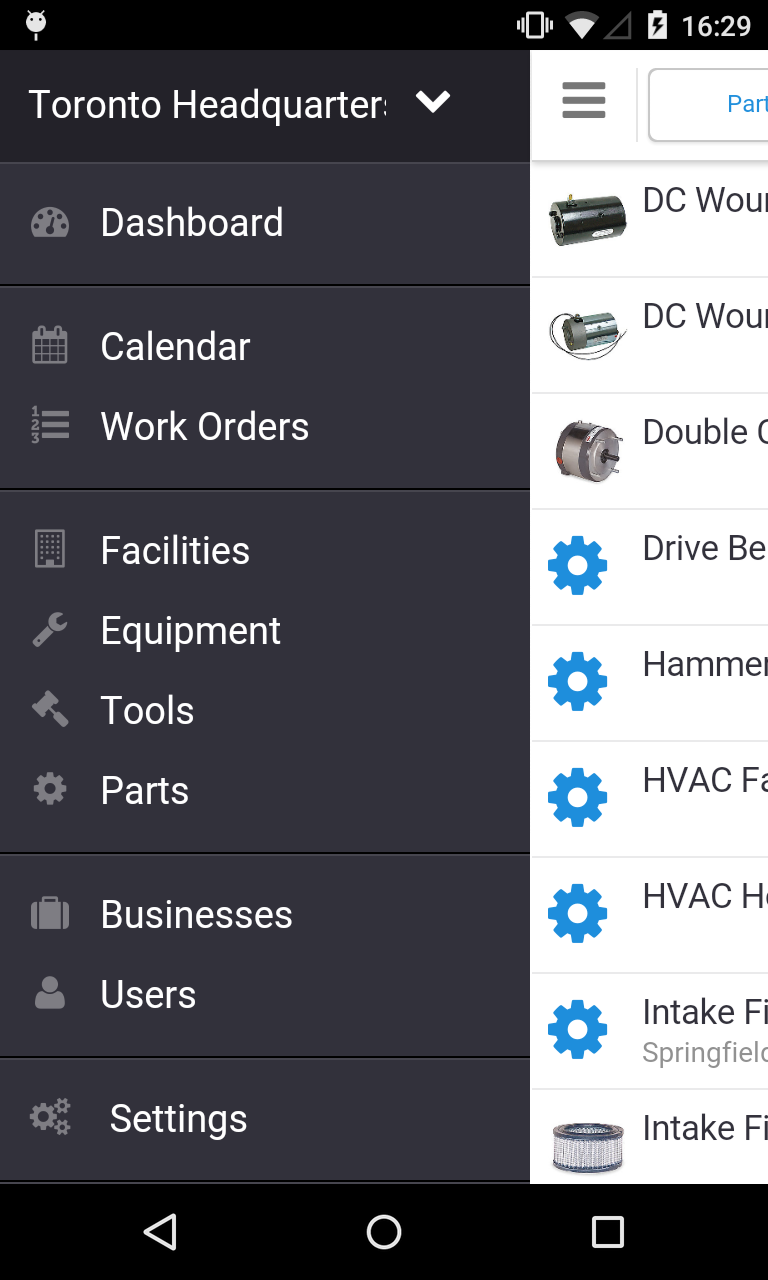Open the Work Orders menu item
Viewport: 768px width, 1280px height.
coord(204,426)
